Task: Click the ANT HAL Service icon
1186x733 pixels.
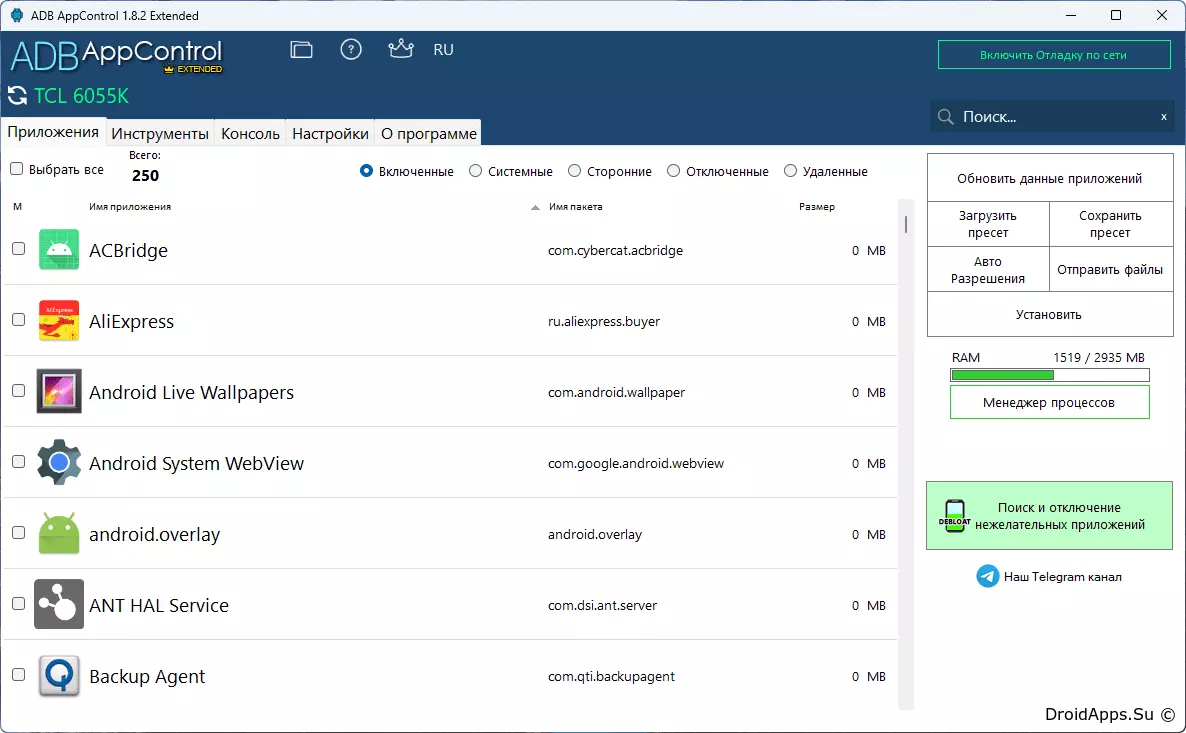Action: 59,604
